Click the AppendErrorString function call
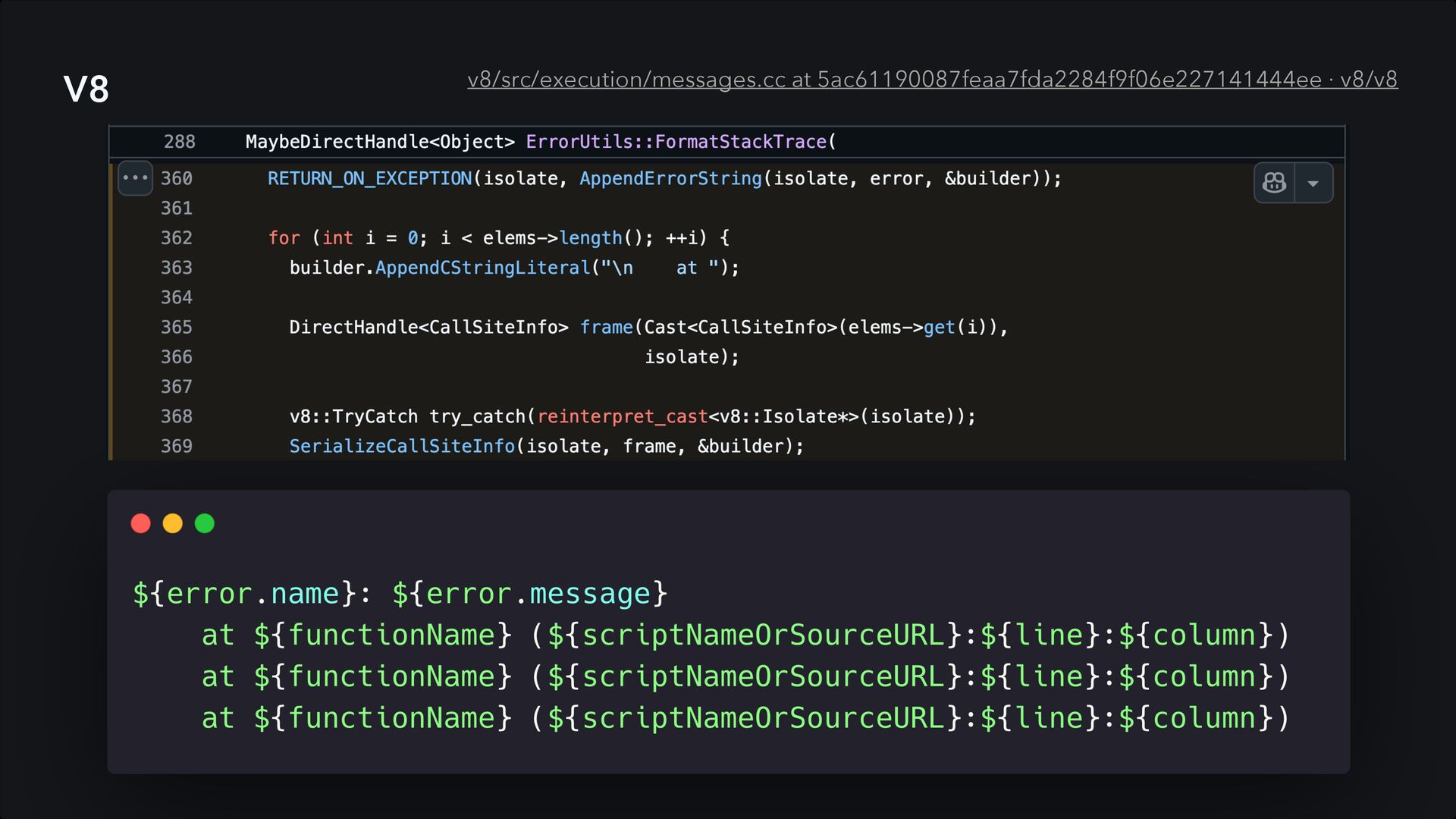This screenshot has width=1456, height=819. 670,179
